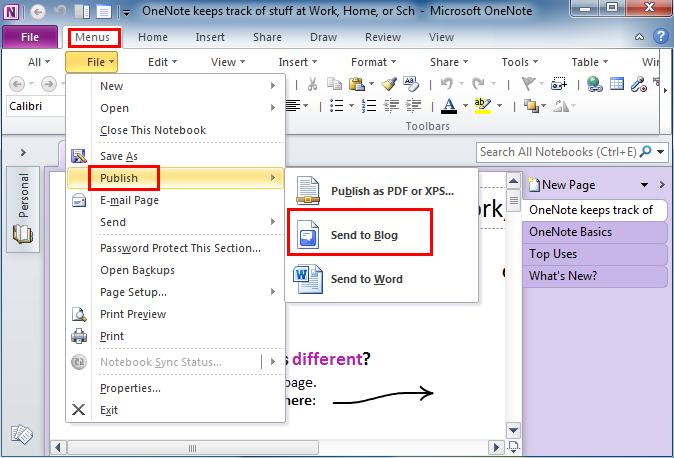Open the Customize Quick Access Toolbar dropdown

[x=126, y=12]
